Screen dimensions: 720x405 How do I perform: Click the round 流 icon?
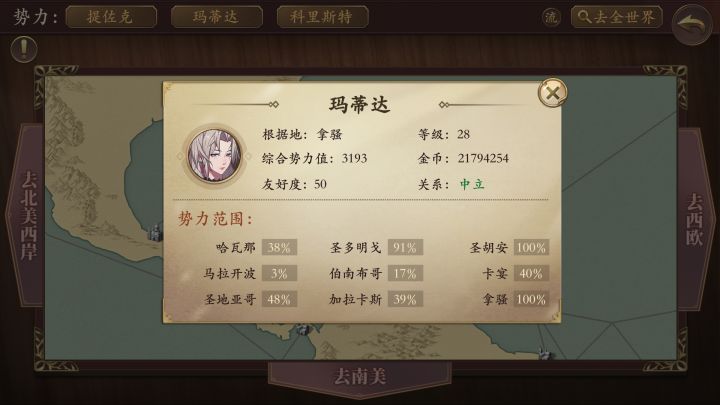[x=551, y=18]
